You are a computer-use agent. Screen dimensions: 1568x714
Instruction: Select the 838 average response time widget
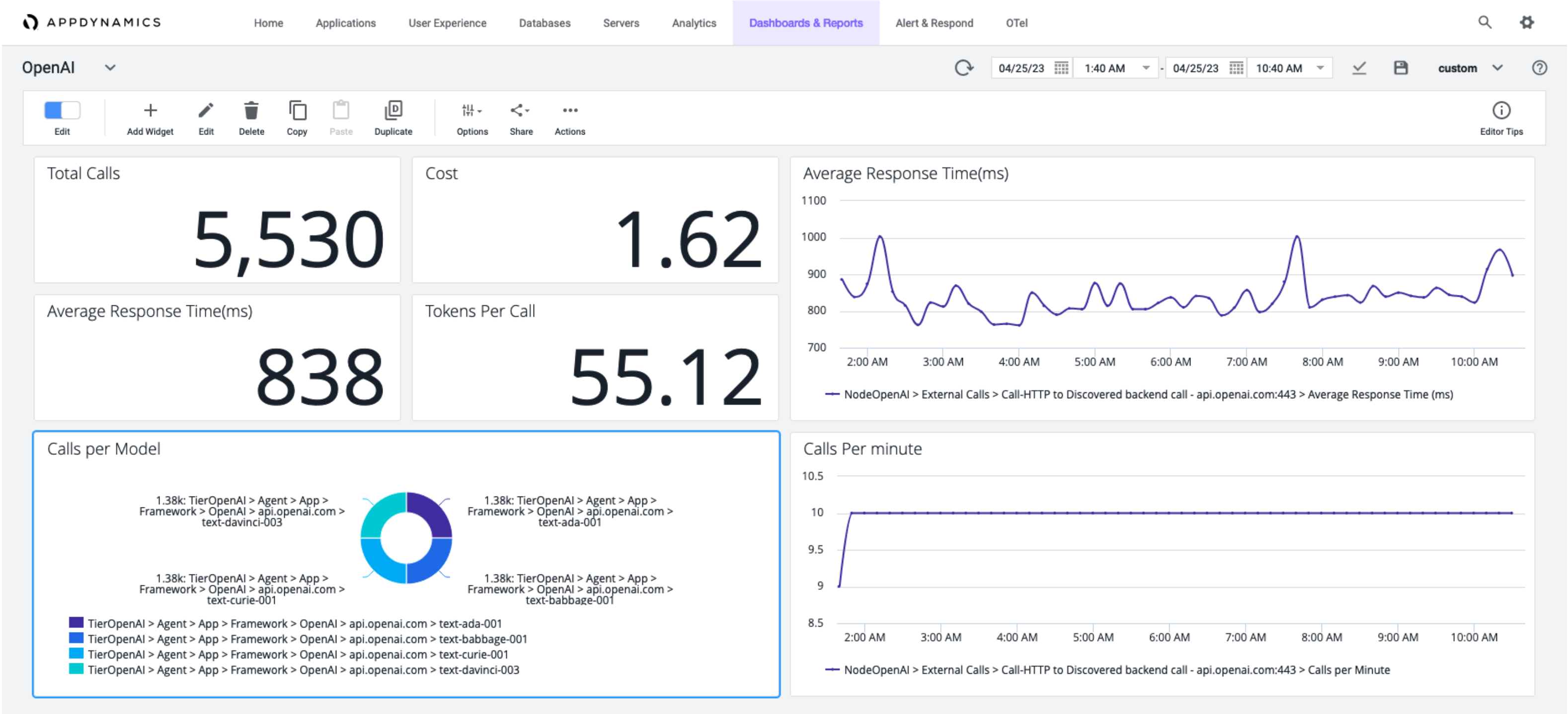(217, 357)
